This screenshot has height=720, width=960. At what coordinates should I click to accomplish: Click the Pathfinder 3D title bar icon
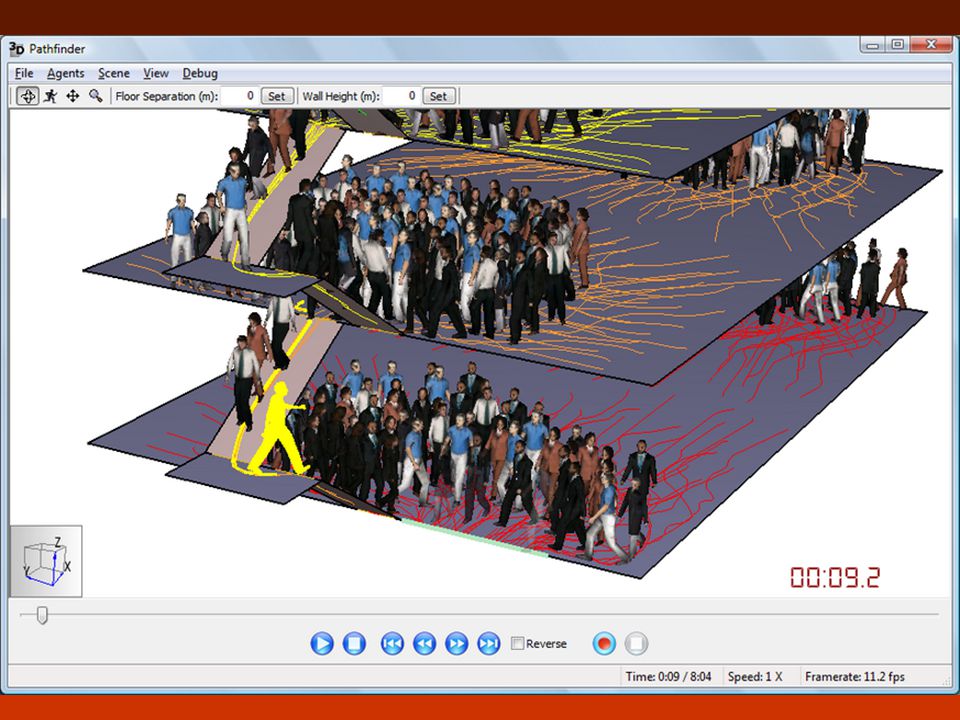pyautogui.click(x=17, y=49)
